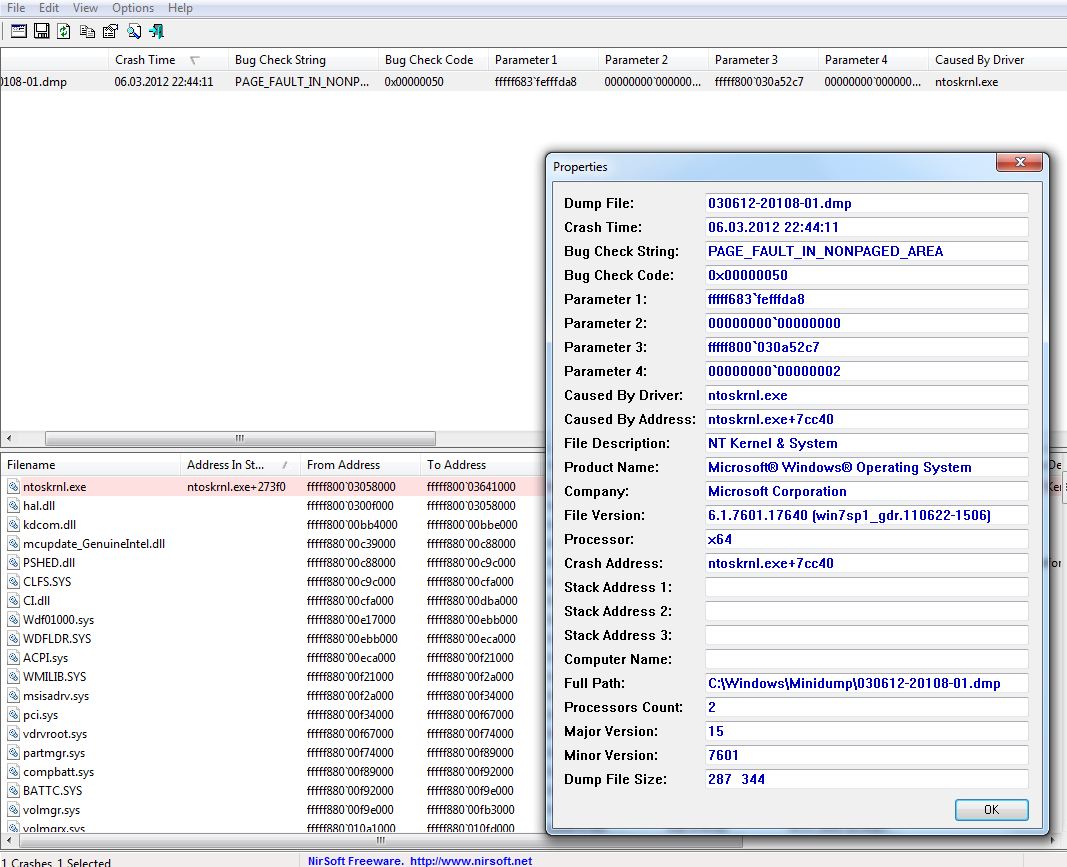Click the file icon beside partmgr.sys
The height and width of the screenshot is (867, 1067).
(x=13, y=753)
